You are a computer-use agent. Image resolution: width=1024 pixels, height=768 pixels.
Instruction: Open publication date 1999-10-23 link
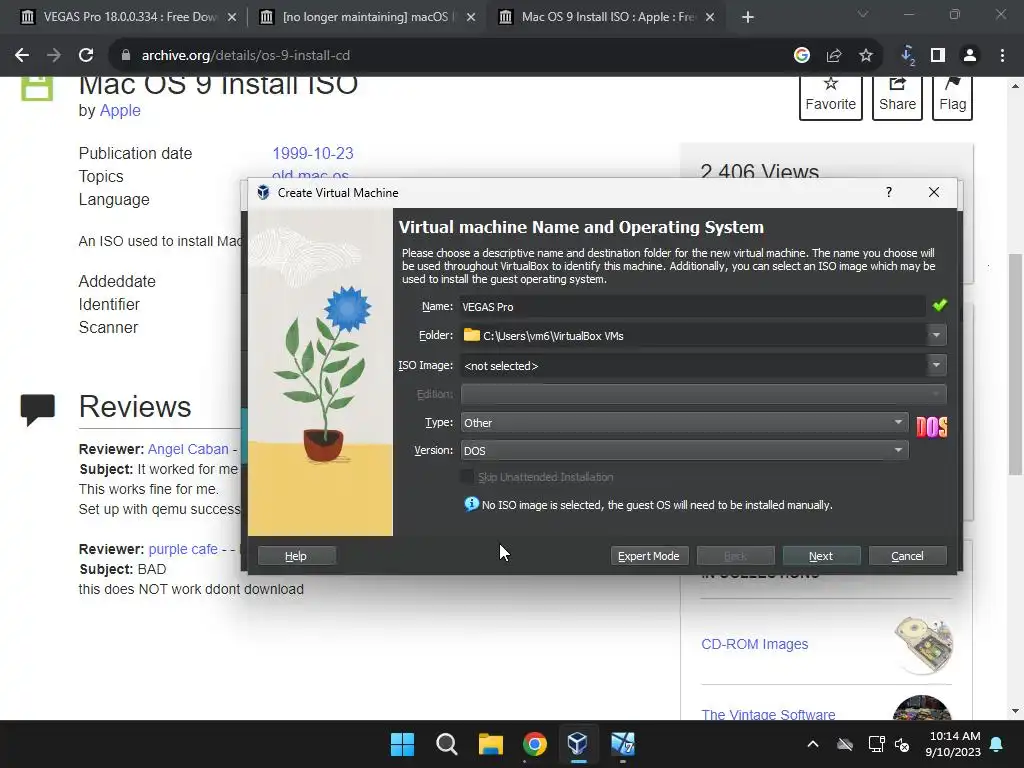pos(313,153)
